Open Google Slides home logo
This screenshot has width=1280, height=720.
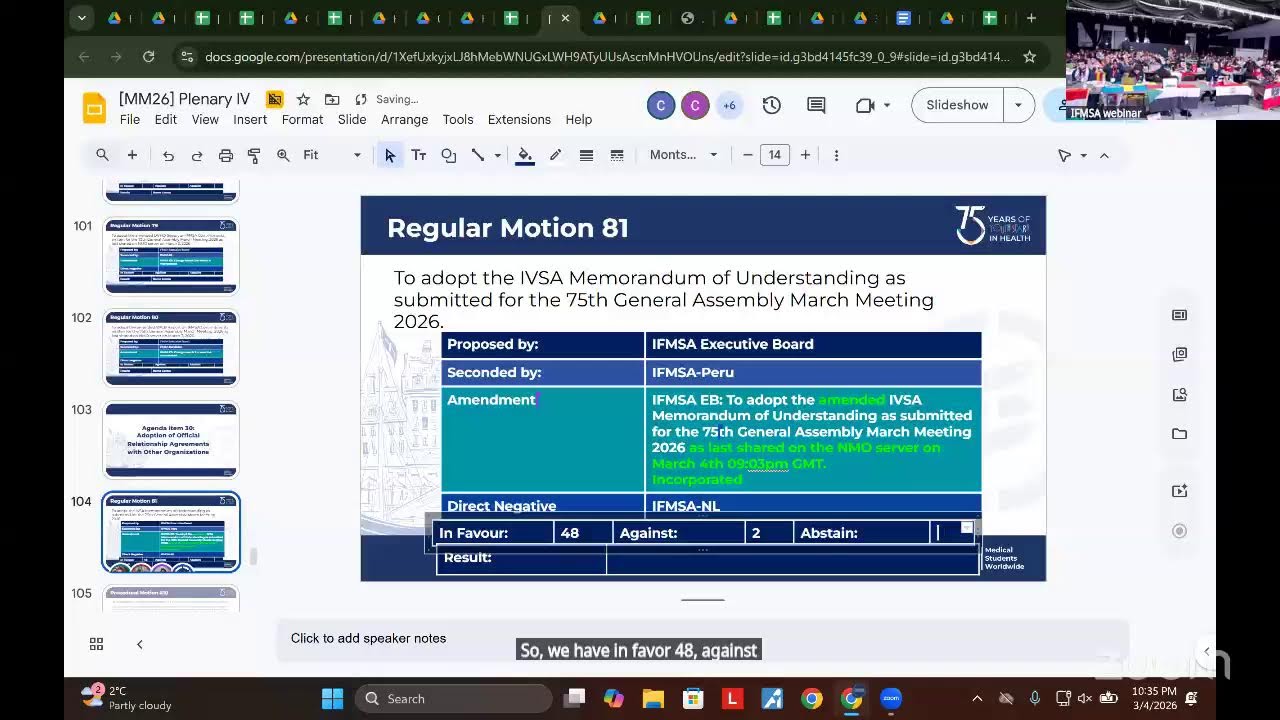click(x=94, y=108)
